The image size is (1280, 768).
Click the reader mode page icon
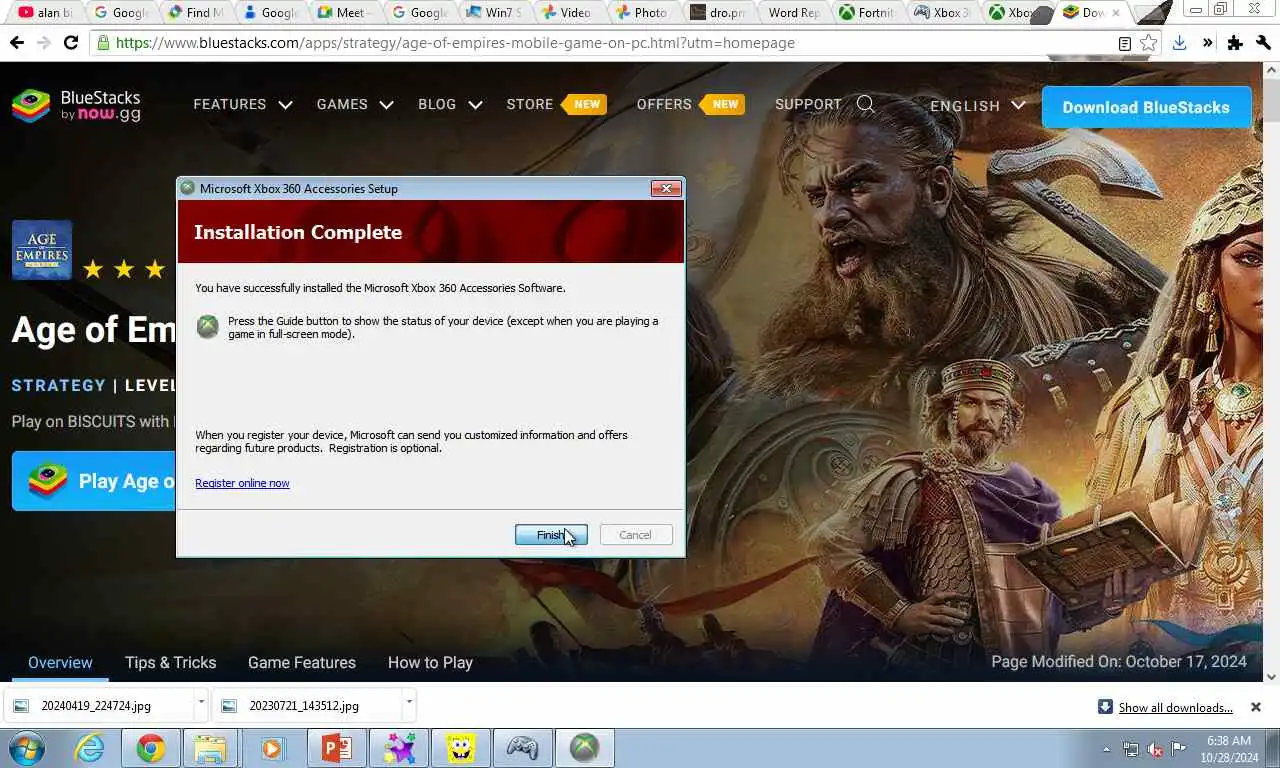[x=1125, y=43]
